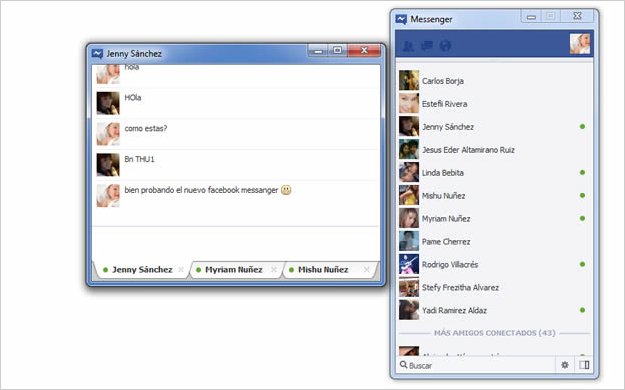Select Myriam Nuñez in the contact list
The height and width of the screenshot is (390, 625).
click(494, 219)
